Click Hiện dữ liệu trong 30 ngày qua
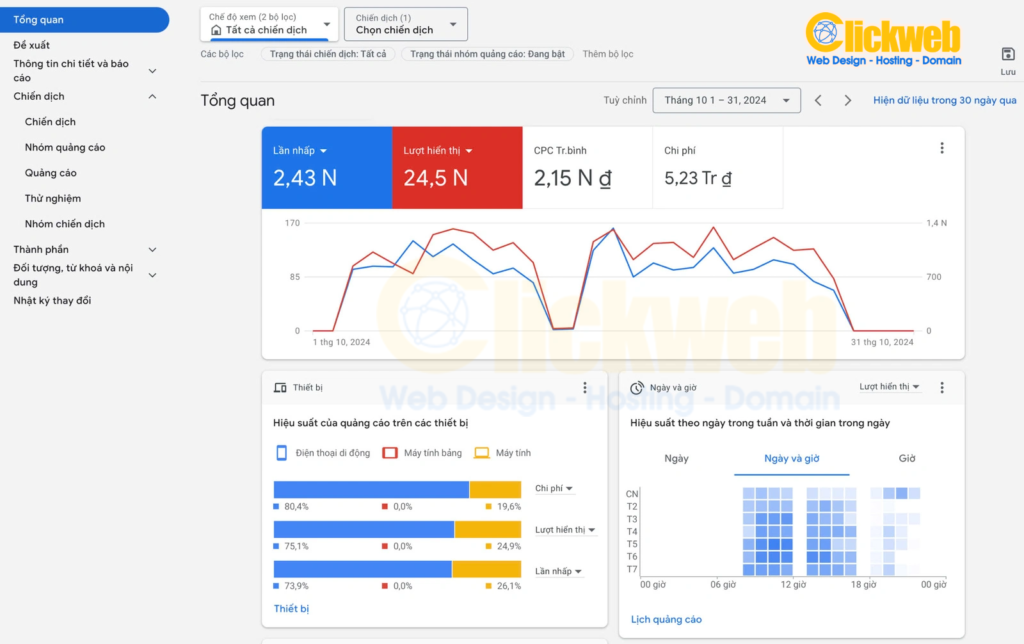Screen dimensions: 1024x644 944,100
